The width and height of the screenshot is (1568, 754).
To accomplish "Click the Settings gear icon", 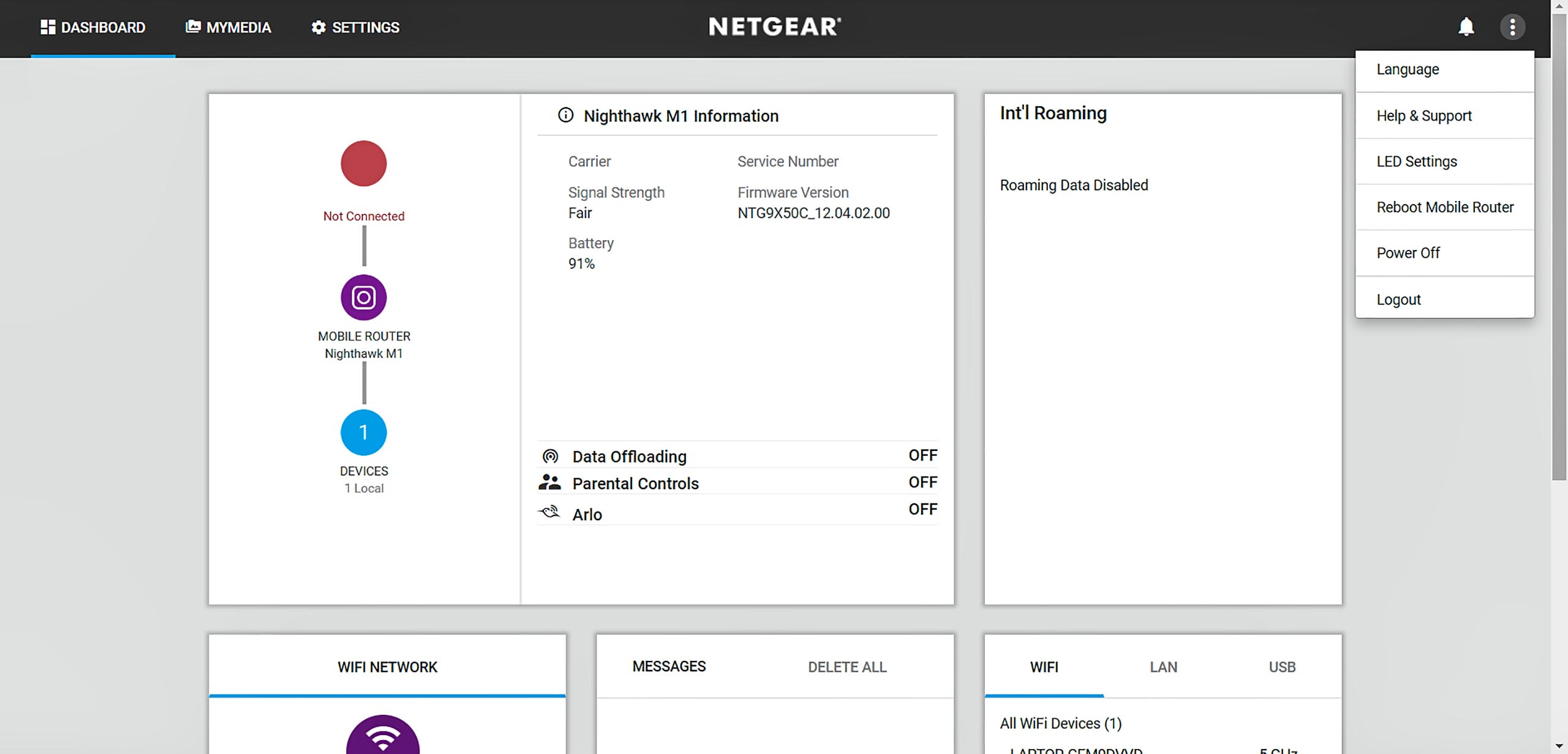I will tap(318, 27).
